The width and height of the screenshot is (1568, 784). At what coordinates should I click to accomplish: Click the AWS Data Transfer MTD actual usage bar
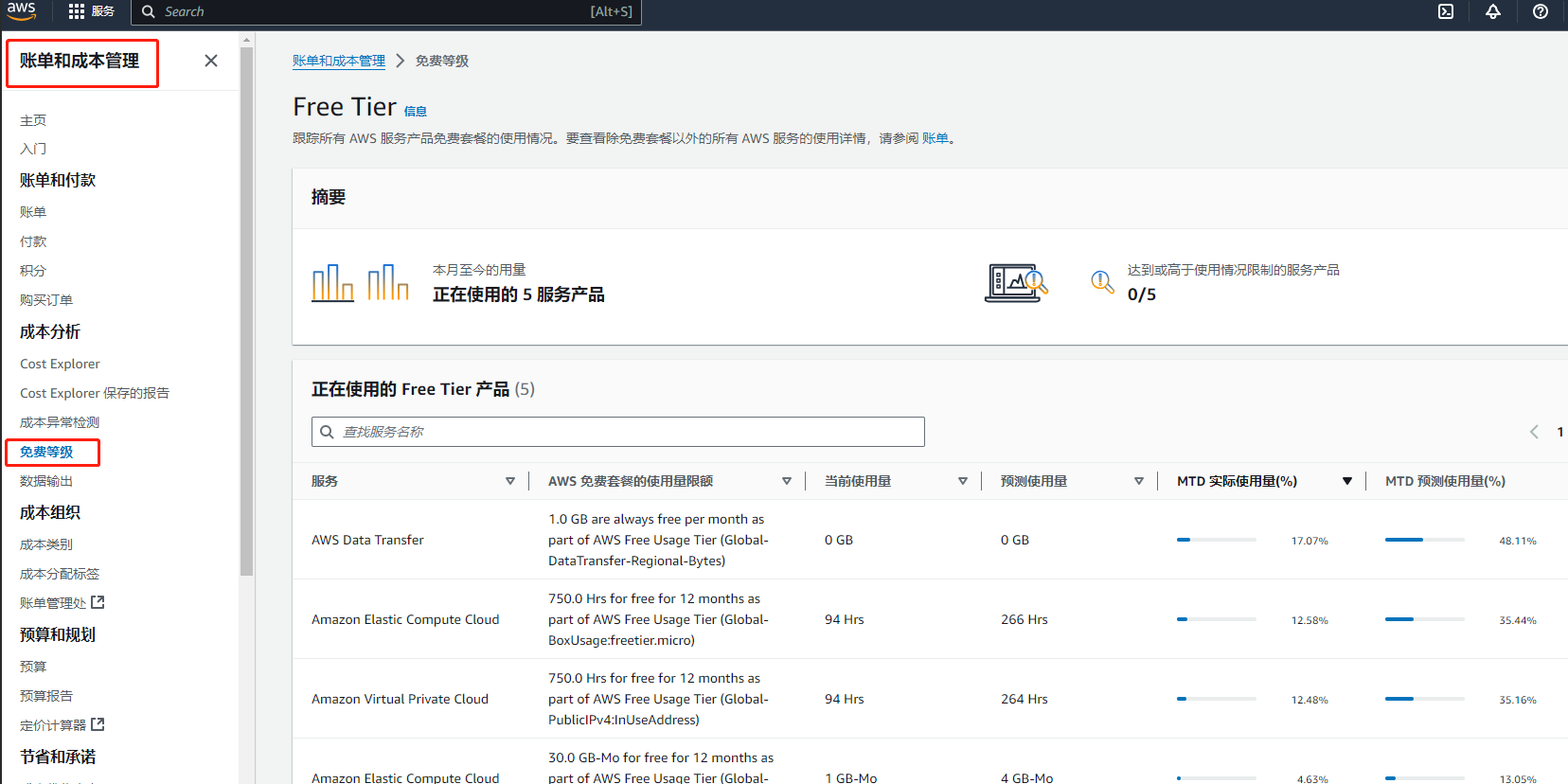tap(1216, 540)
